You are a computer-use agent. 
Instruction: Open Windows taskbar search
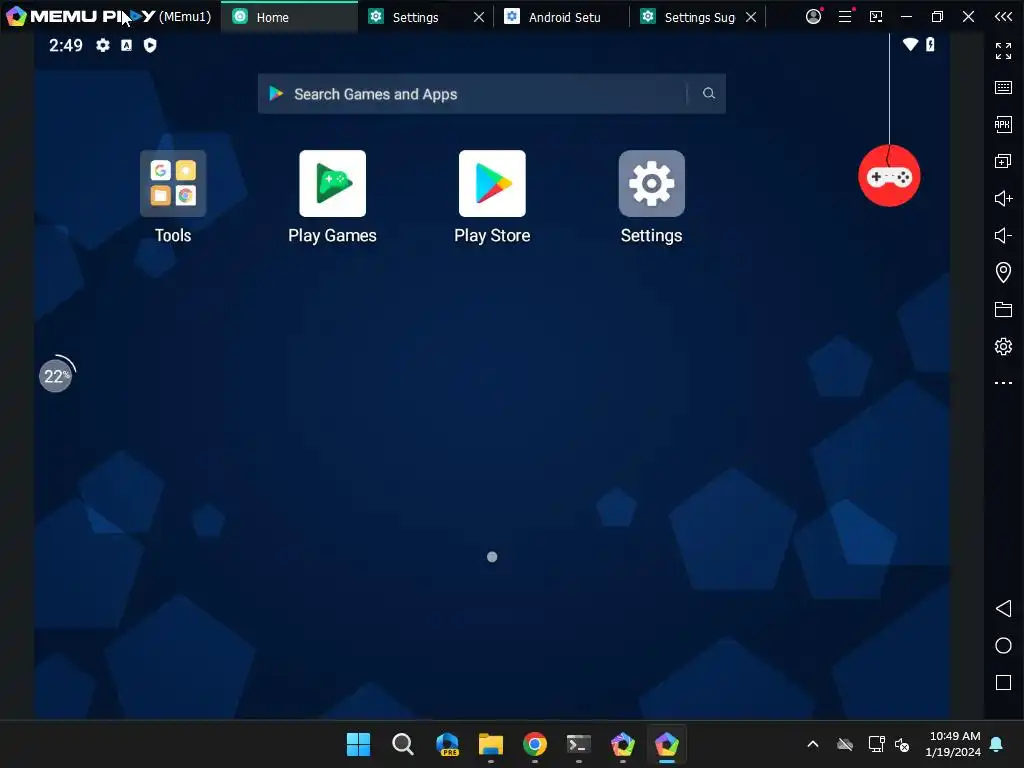(x=403, y=744)
